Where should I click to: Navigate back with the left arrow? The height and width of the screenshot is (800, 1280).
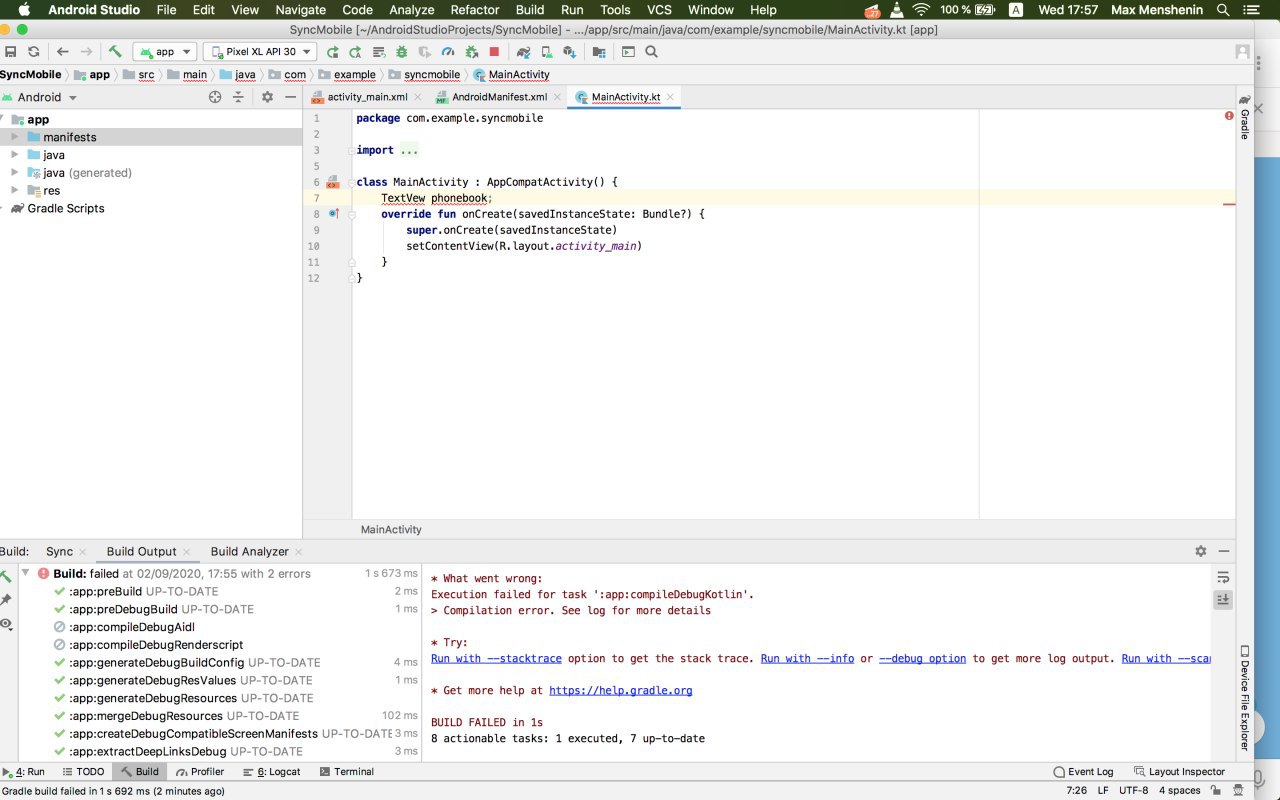63,52
